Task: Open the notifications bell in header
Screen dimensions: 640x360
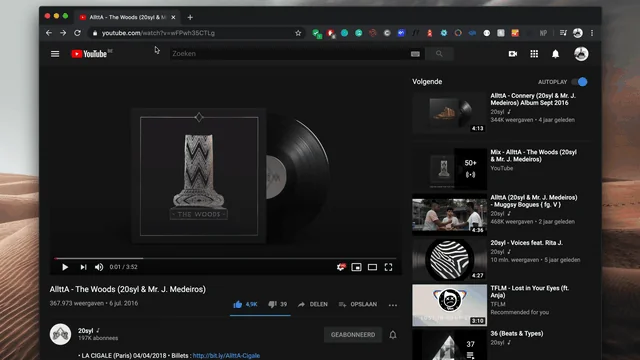Action: [556, 54]
